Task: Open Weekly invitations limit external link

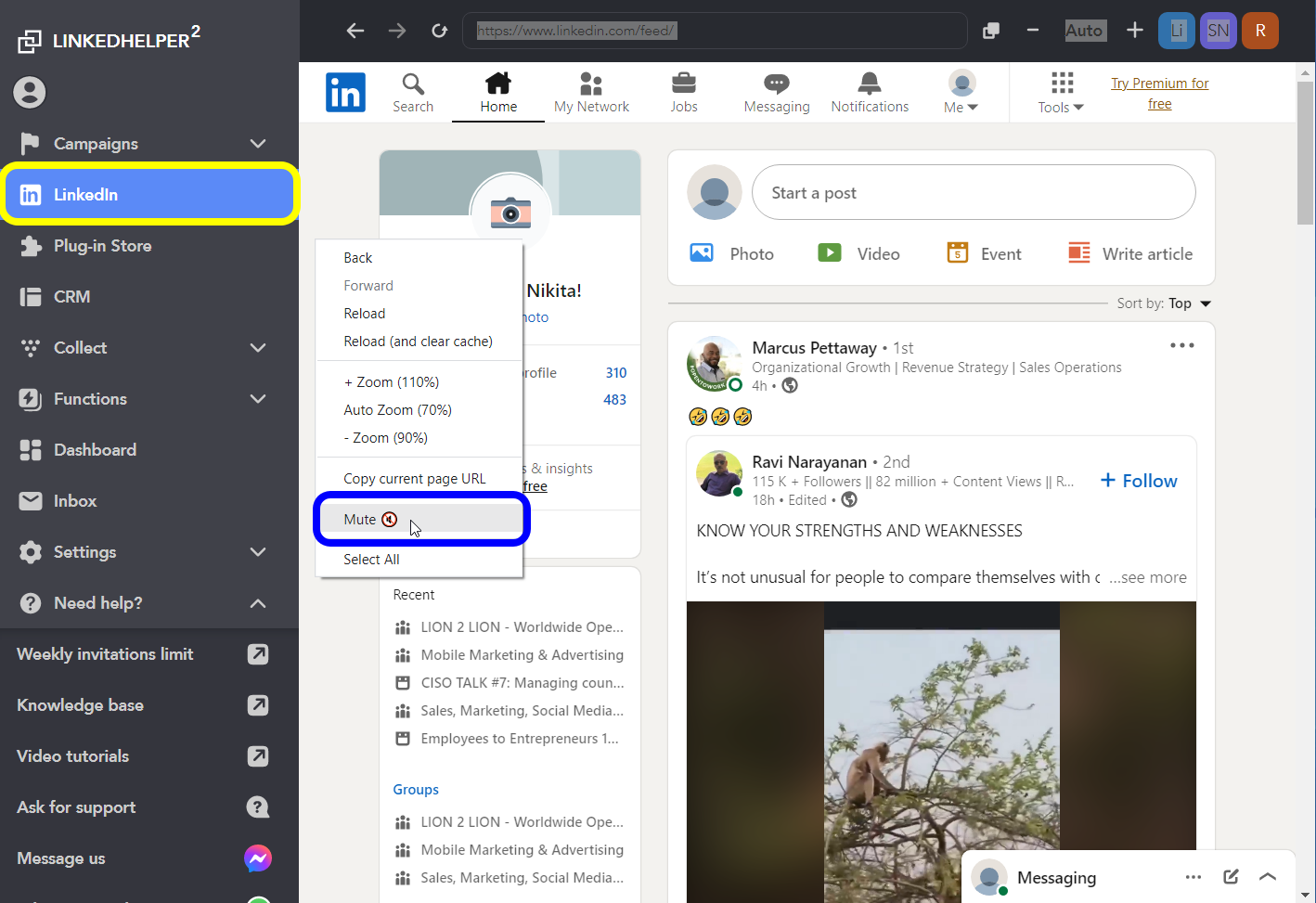Action: click(258, 654)
